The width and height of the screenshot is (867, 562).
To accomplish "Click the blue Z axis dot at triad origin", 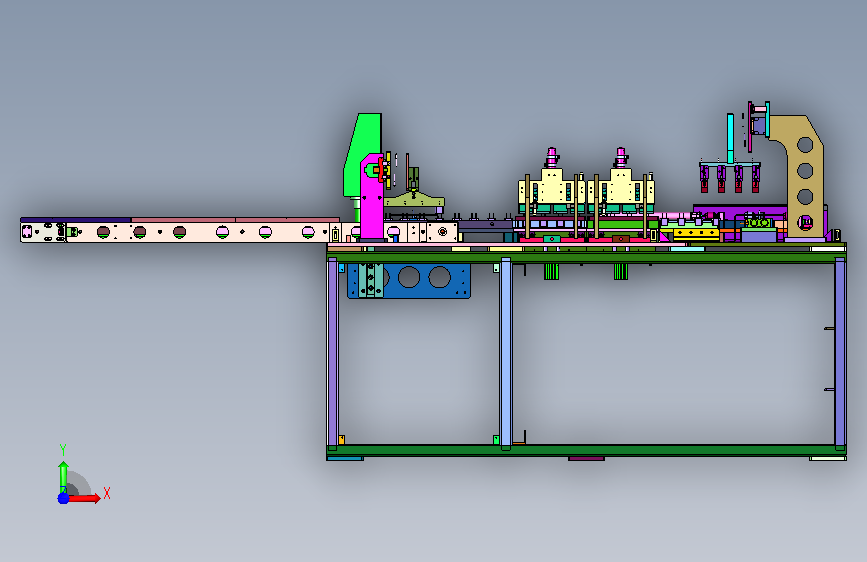I will 63,498.
